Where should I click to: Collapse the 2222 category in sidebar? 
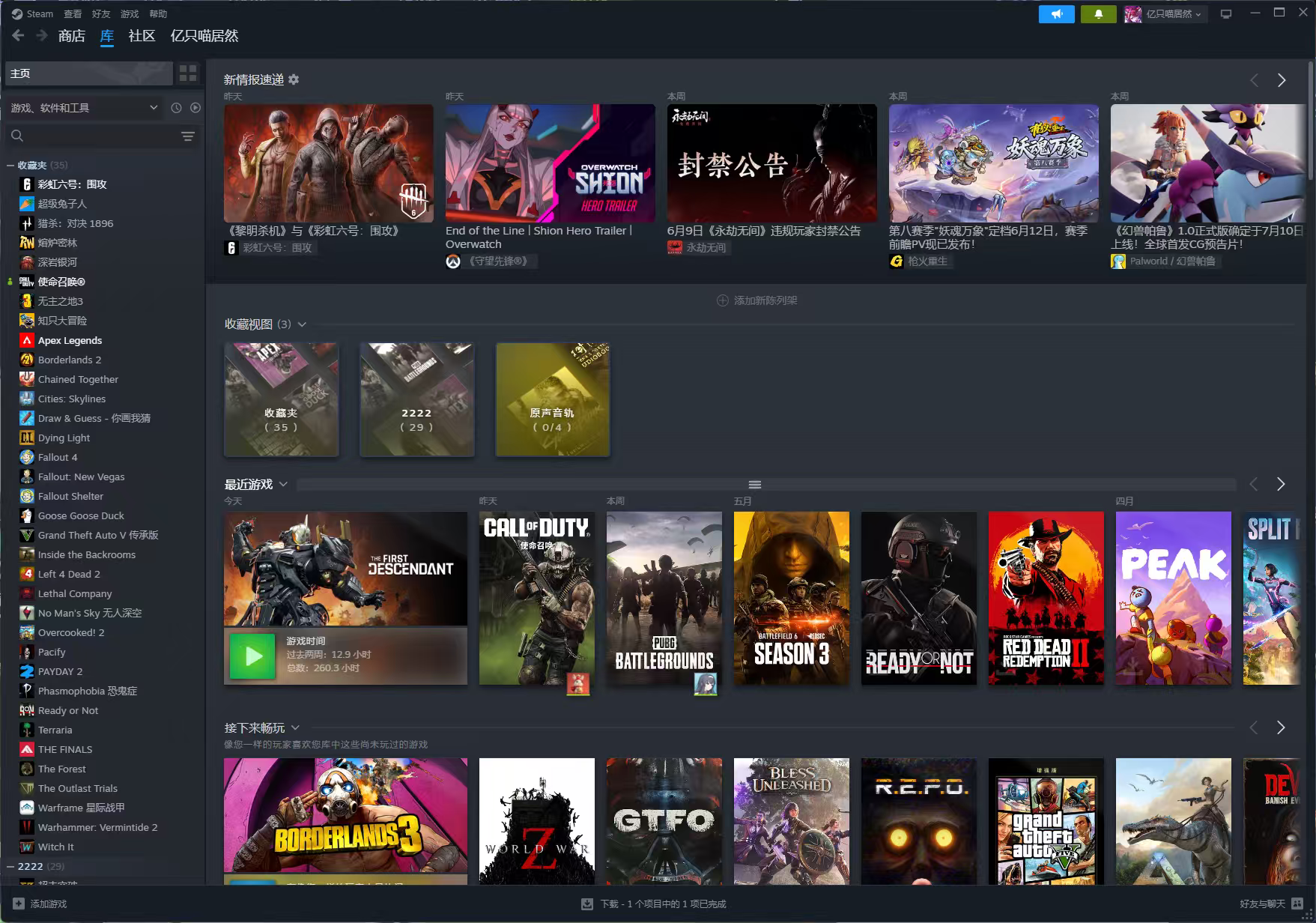[x=10, y=866]
